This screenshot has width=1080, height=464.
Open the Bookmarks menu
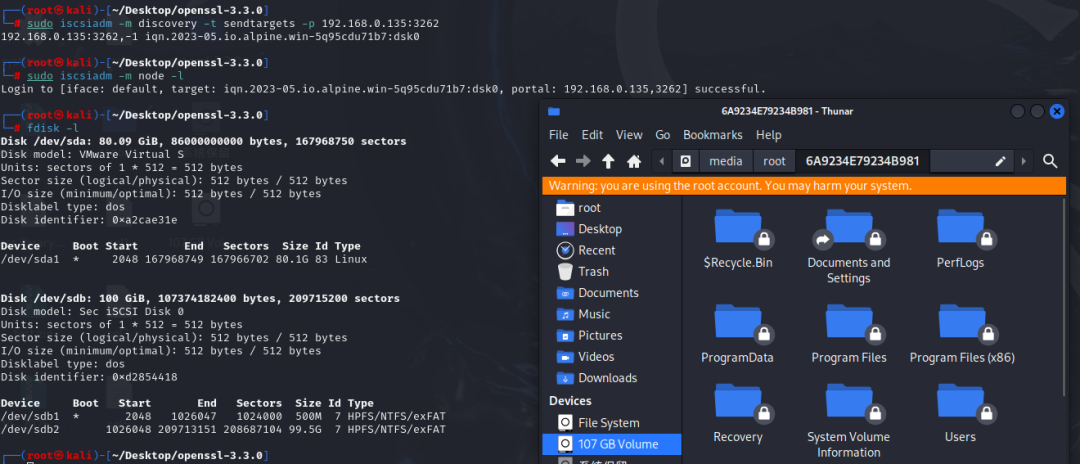[712, 135]
